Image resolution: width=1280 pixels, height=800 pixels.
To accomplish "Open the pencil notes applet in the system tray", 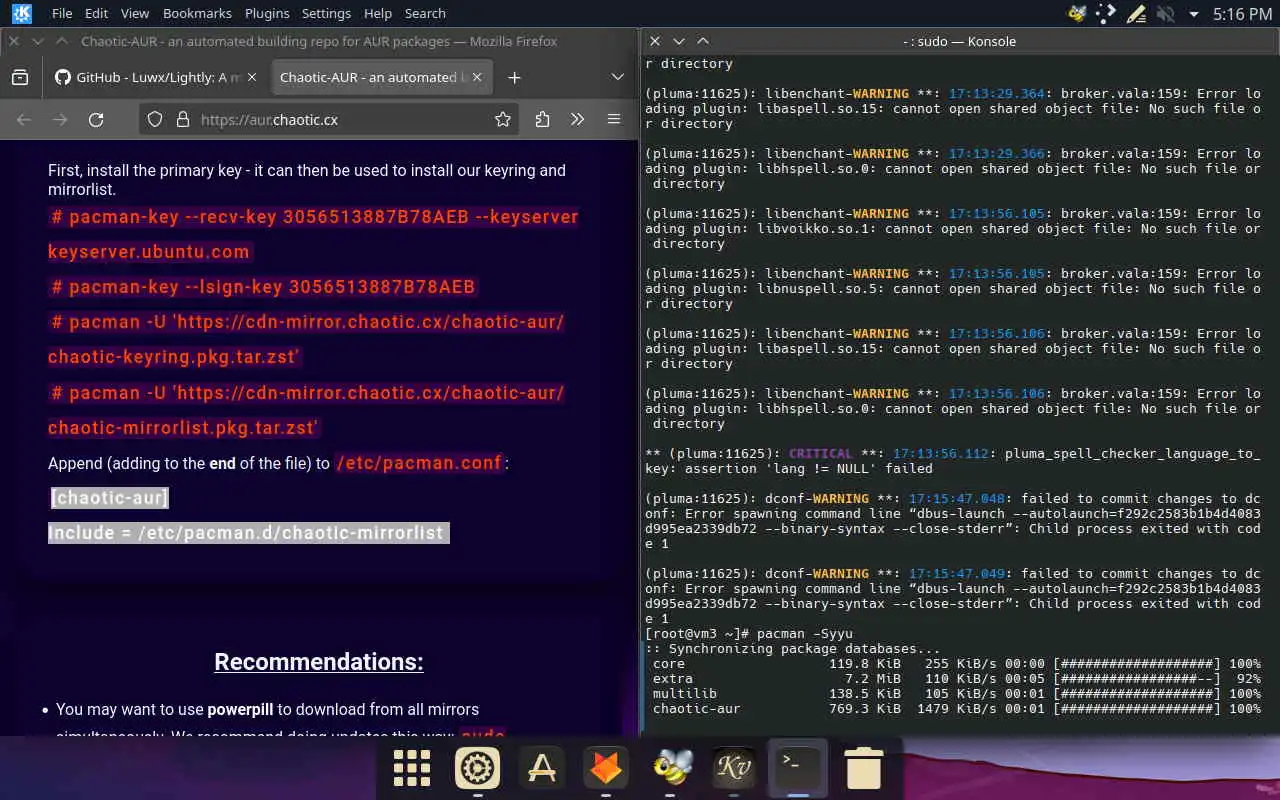I will click(x=1135, y=13).
